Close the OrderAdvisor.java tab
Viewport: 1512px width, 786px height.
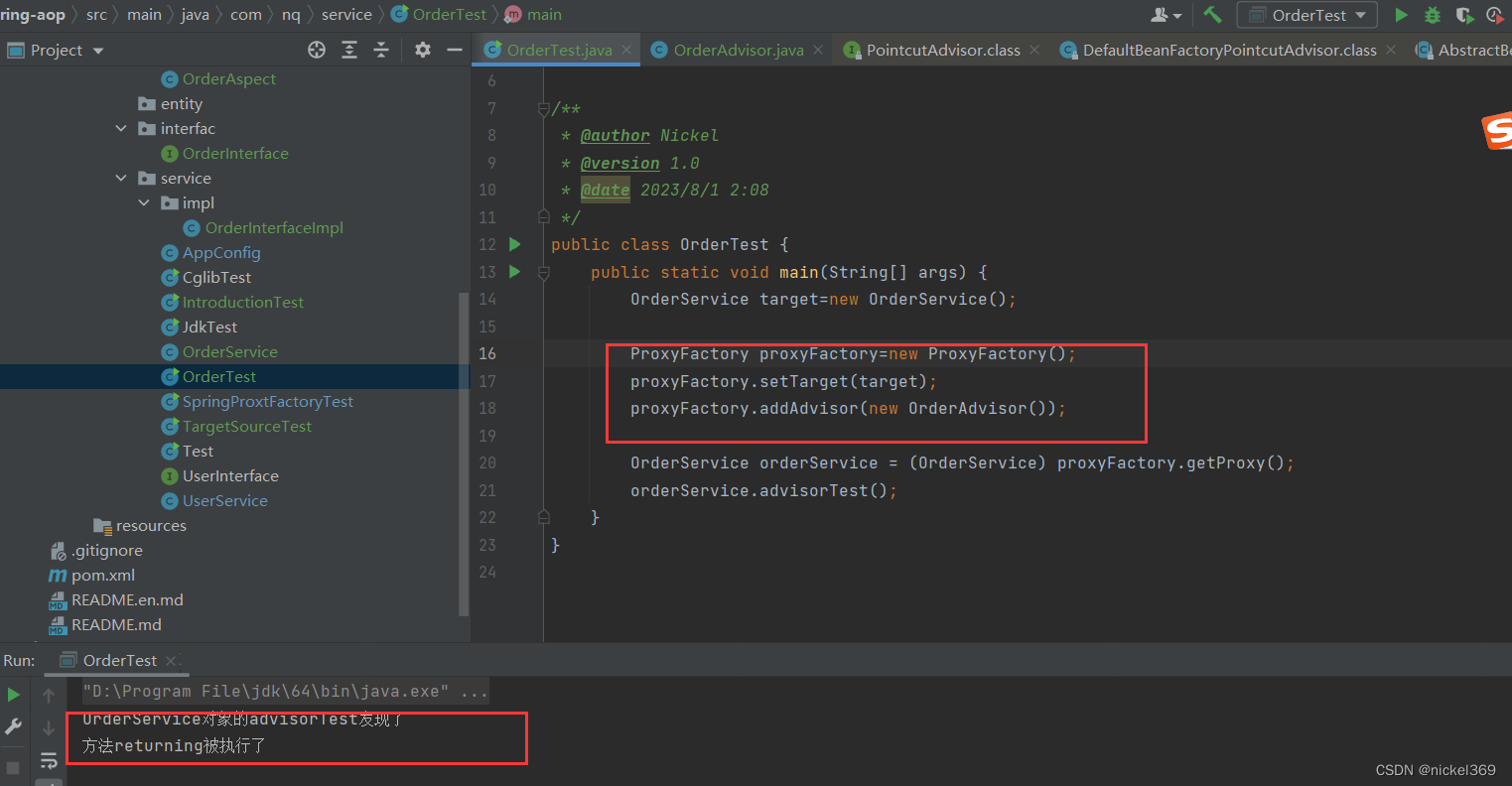tap(819, 50)
